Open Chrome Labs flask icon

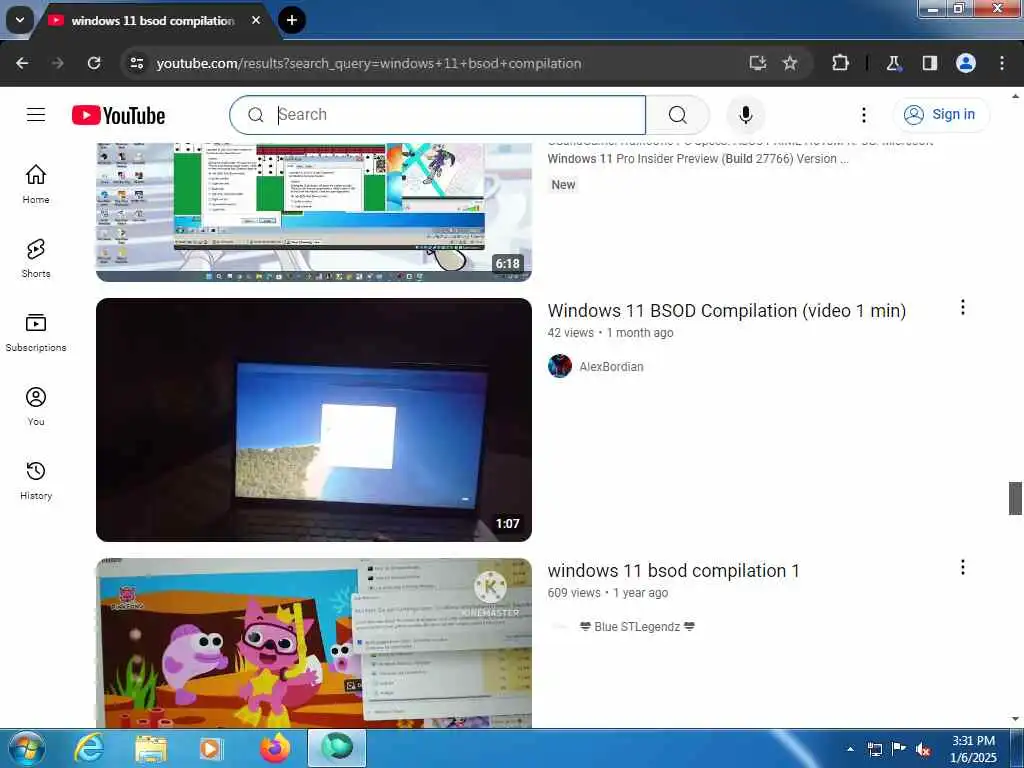click(x=893, y=63)
